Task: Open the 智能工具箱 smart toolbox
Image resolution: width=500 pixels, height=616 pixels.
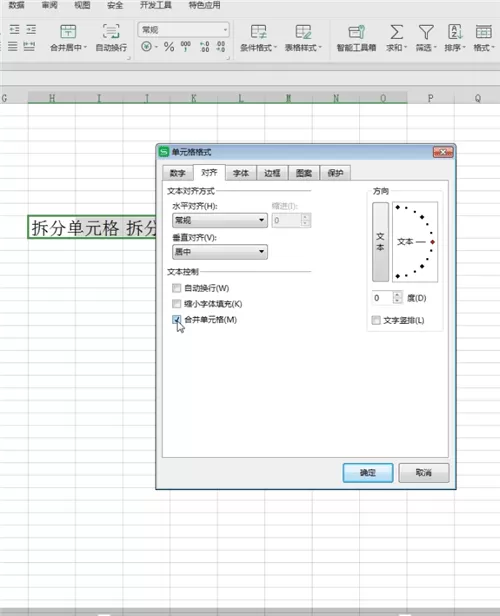Action: [x=357, y=38]
